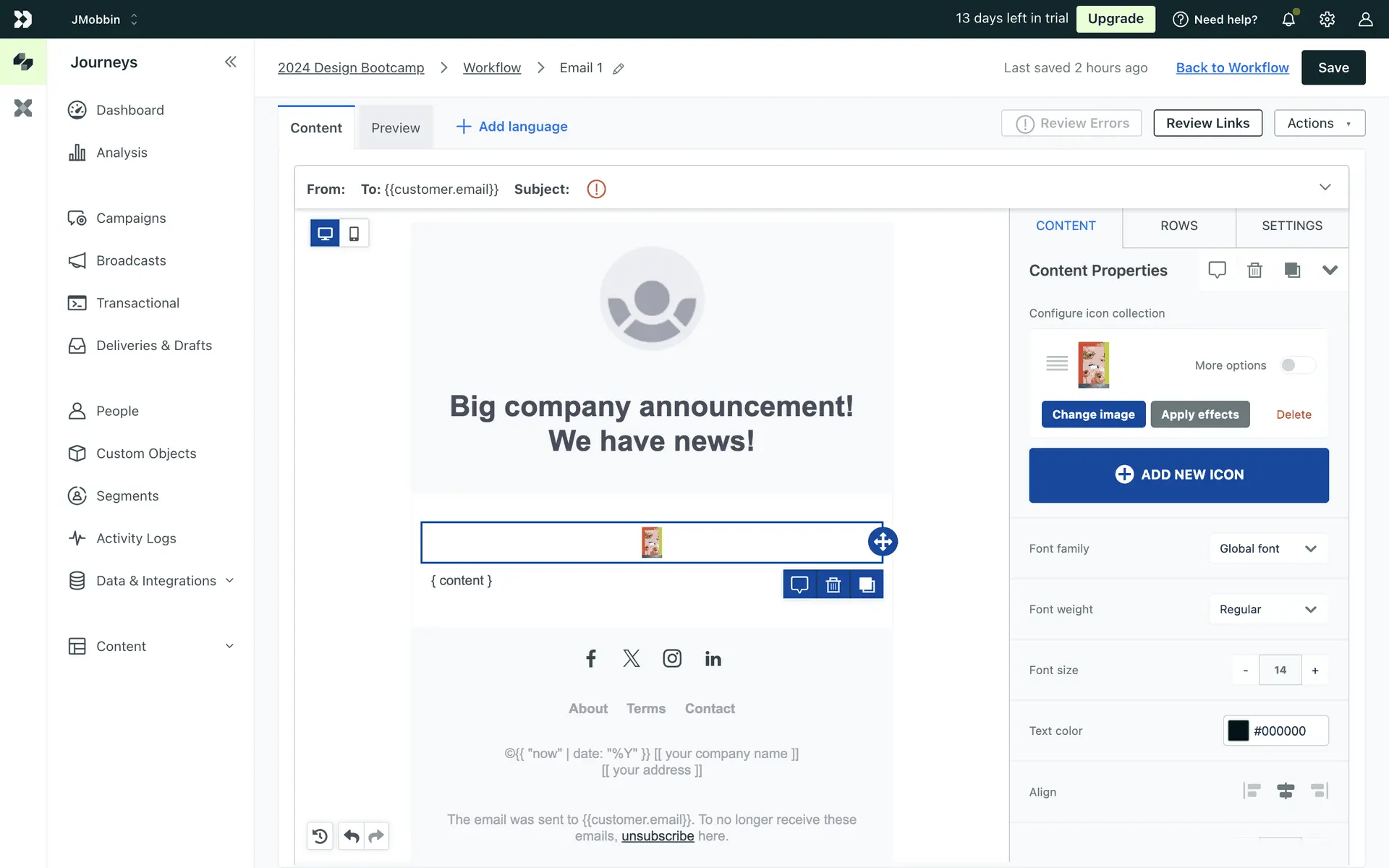Click the ADD NEW ICON button
This screenshot has height=868, width=1389.
point(1178,475)
